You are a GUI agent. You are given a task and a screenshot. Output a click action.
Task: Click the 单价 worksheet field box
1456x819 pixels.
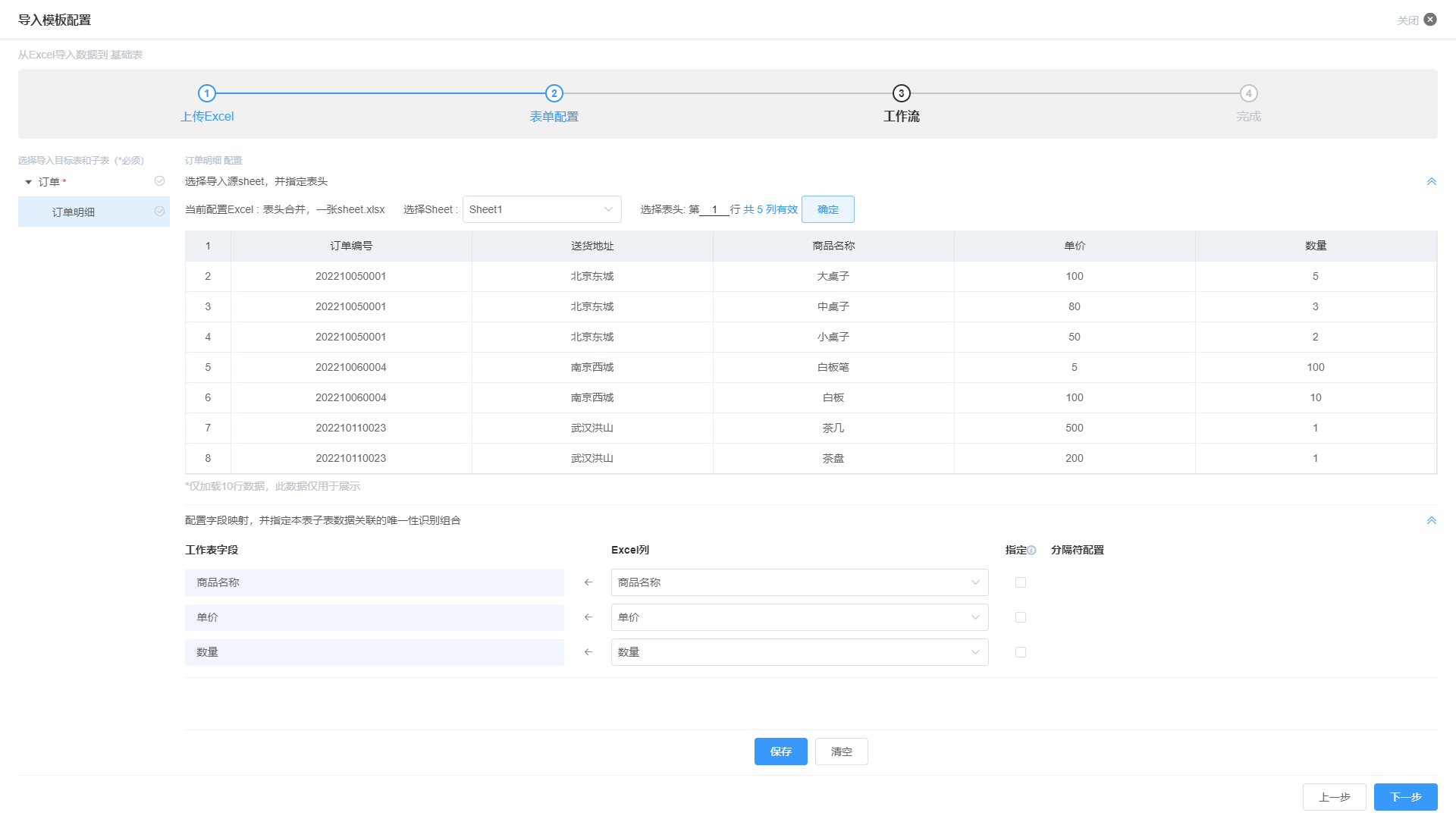point(375,617)
